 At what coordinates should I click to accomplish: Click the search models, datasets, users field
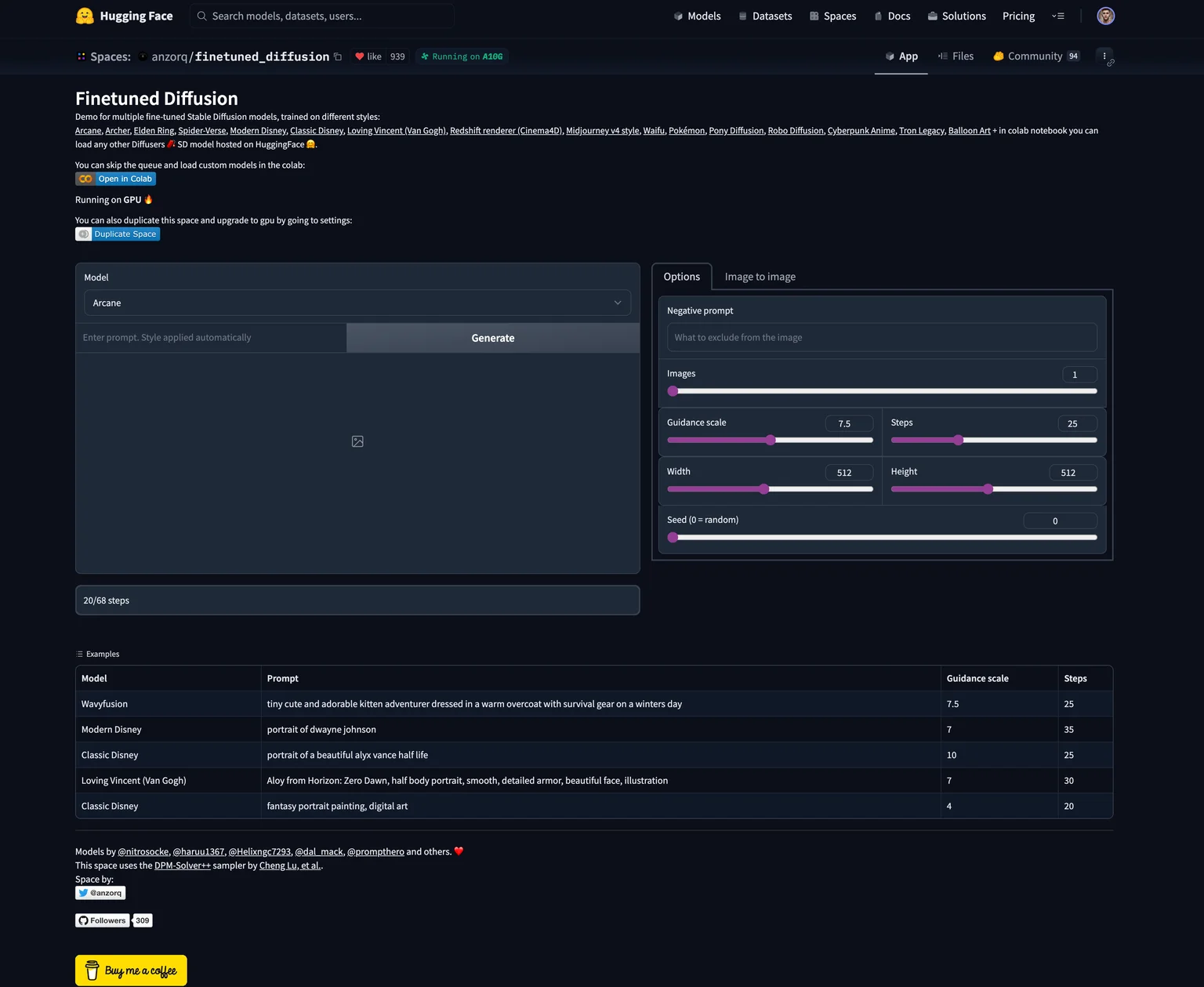click(x=323, y=16)
